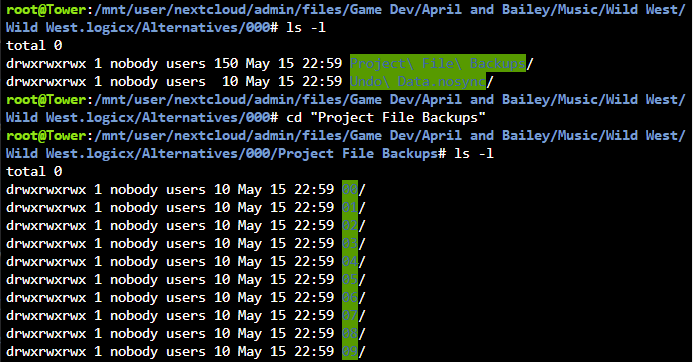Click directory 00 in the listing

[x=350, y=189]
